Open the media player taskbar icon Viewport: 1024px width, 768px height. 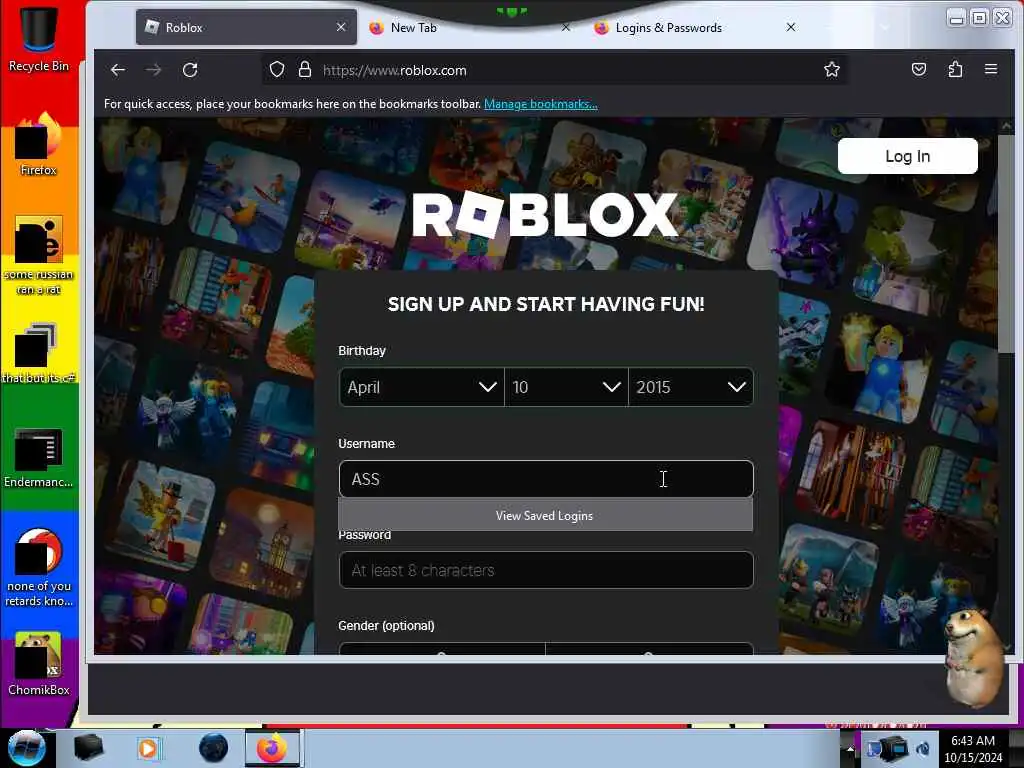click(x=149, y=748)
